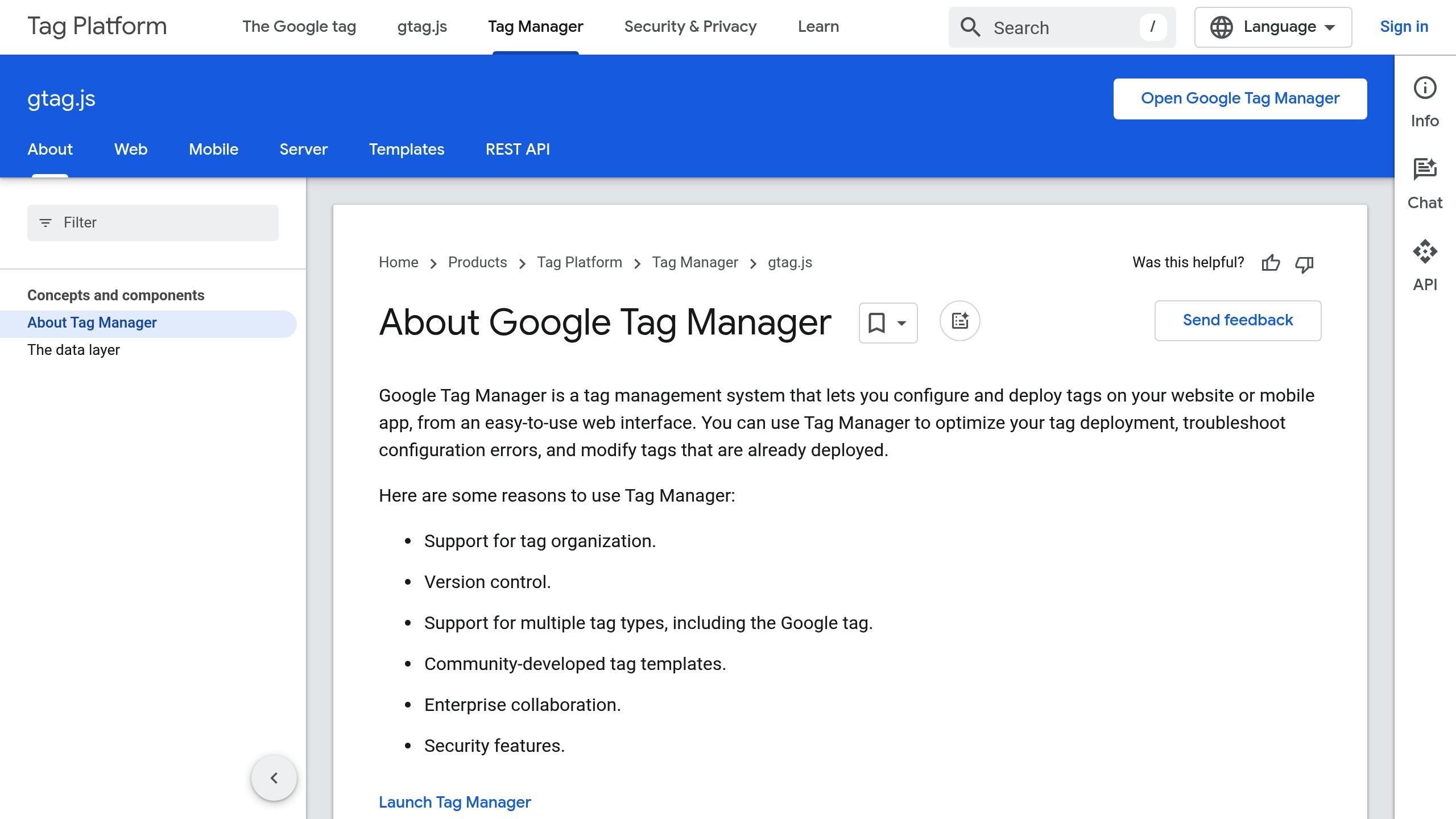This screenshot has height=819, width=1456.
Task: Follow the Launch Tag Manager link
Action: tap(454, 802)
